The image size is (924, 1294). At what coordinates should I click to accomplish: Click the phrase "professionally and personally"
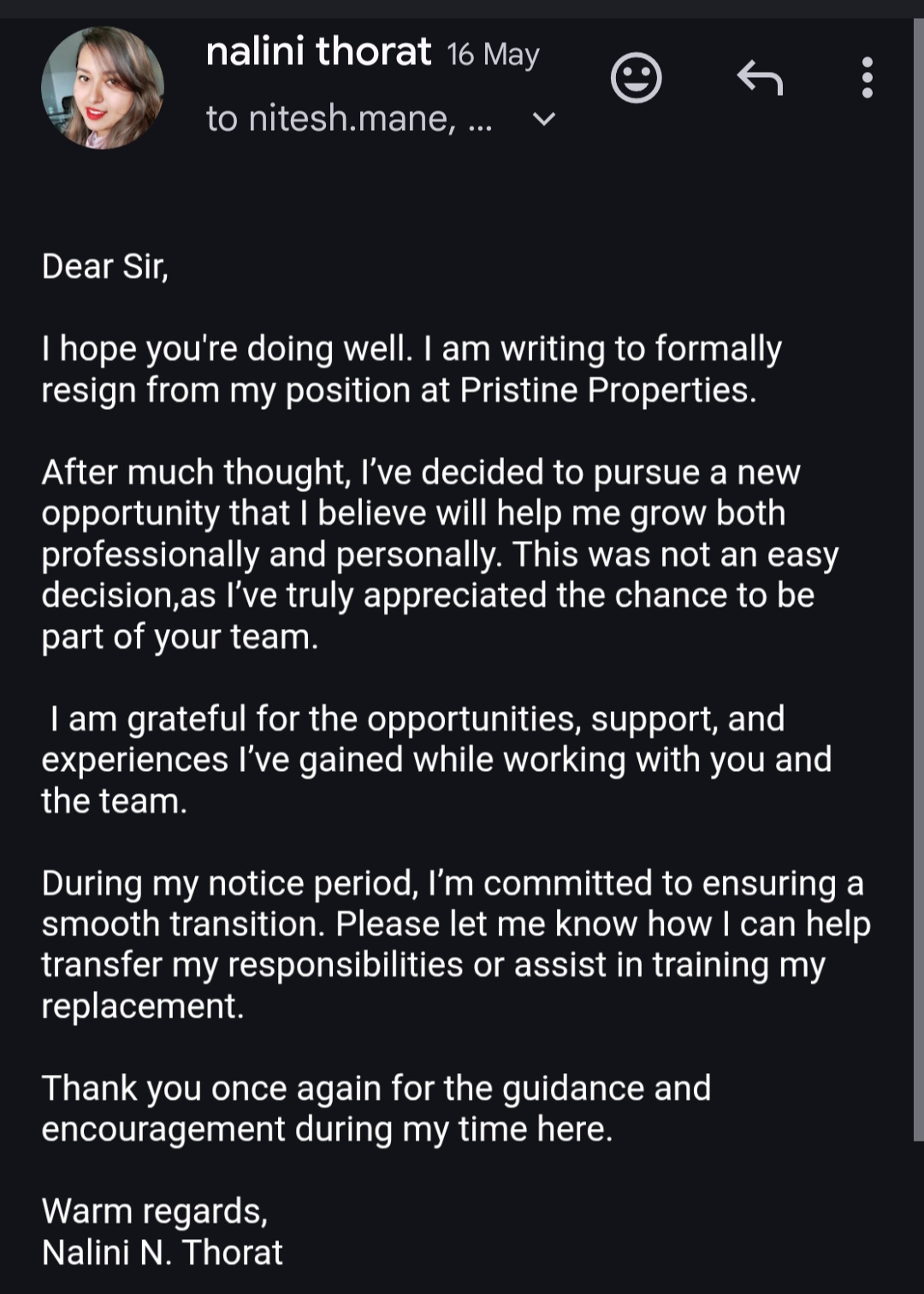pos(270,555)
